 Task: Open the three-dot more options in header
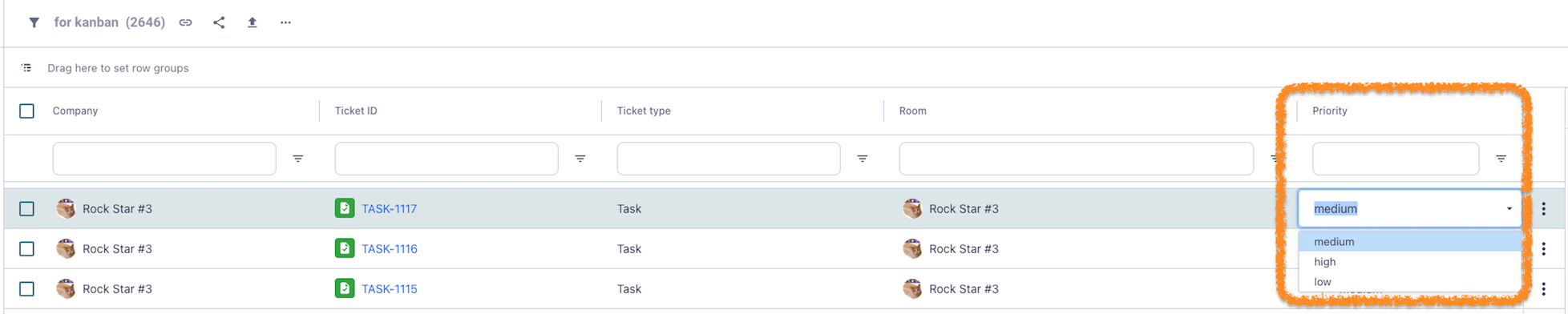(285, 22)
